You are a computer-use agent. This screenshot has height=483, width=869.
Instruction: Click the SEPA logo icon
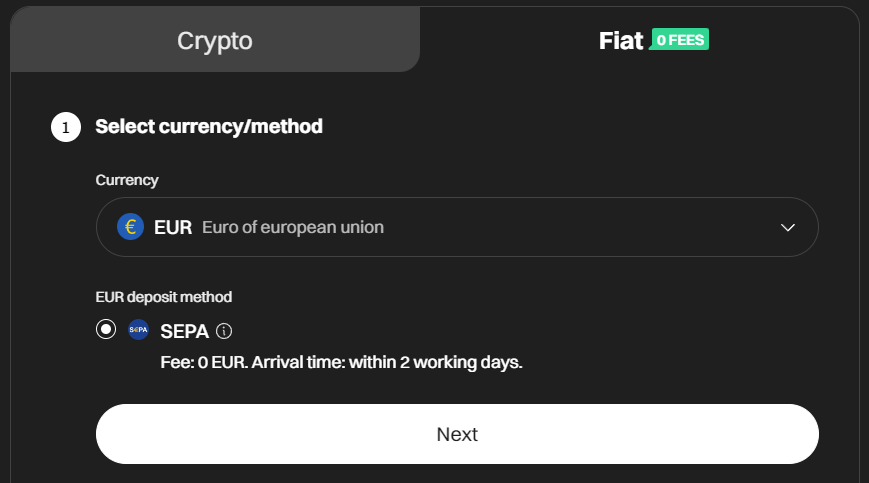click(x=139, y=330)
